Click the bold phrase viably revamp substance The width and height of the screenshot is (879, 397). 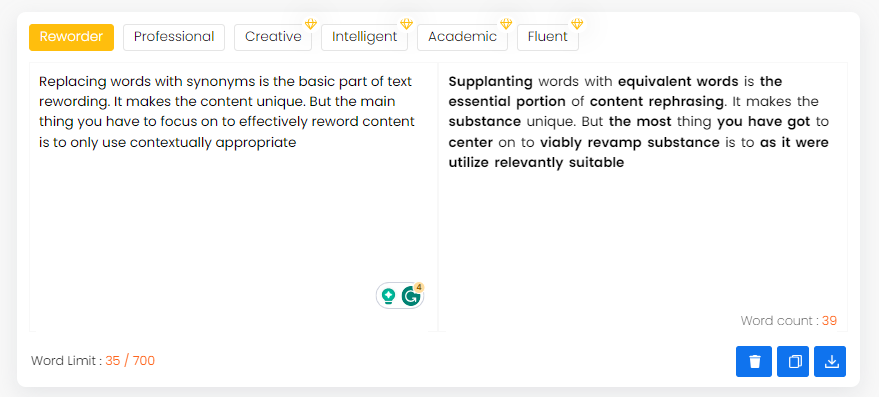pos(630,142)
